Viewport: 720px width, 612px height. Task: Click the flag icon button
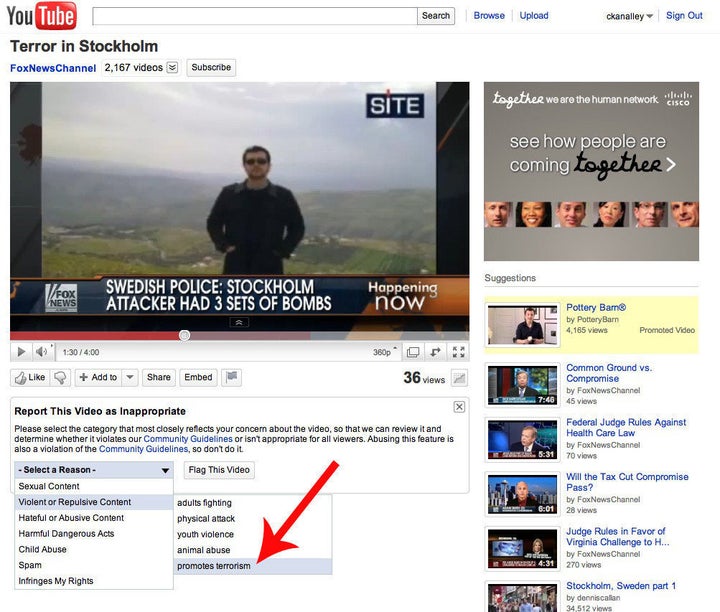(x=231, y=377)
